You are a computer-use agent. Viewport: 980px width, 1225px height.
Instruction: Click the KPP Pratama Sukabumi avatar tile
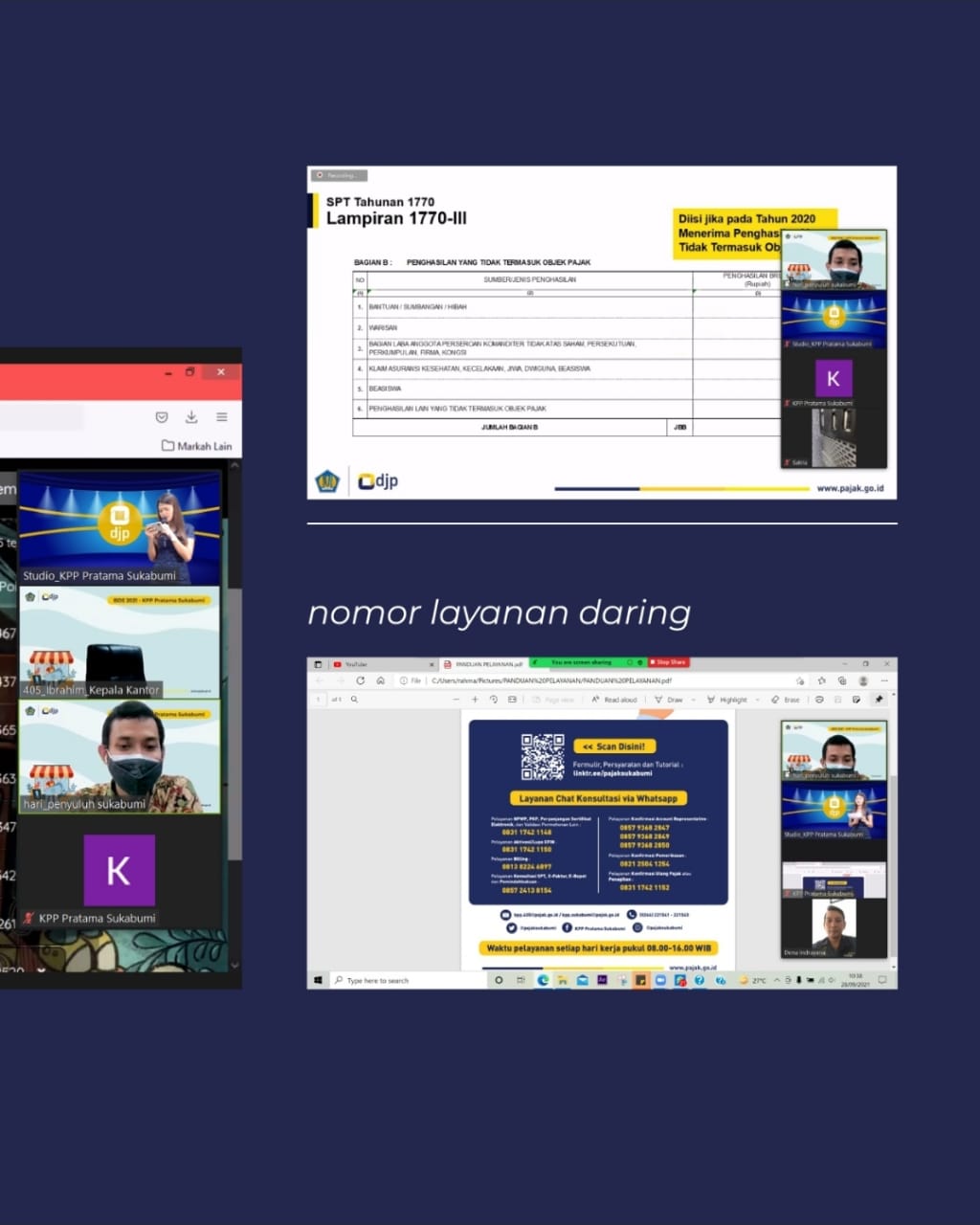tap(119, 871)
